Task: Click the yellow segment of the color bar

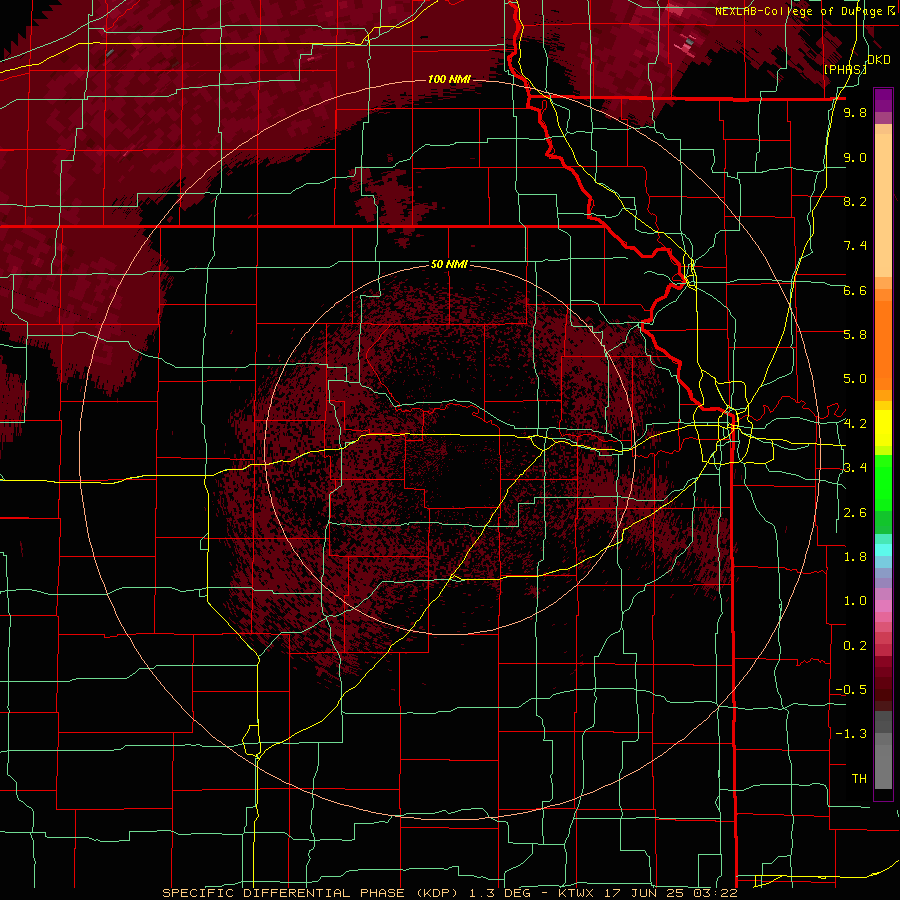Action: point(883,428)
